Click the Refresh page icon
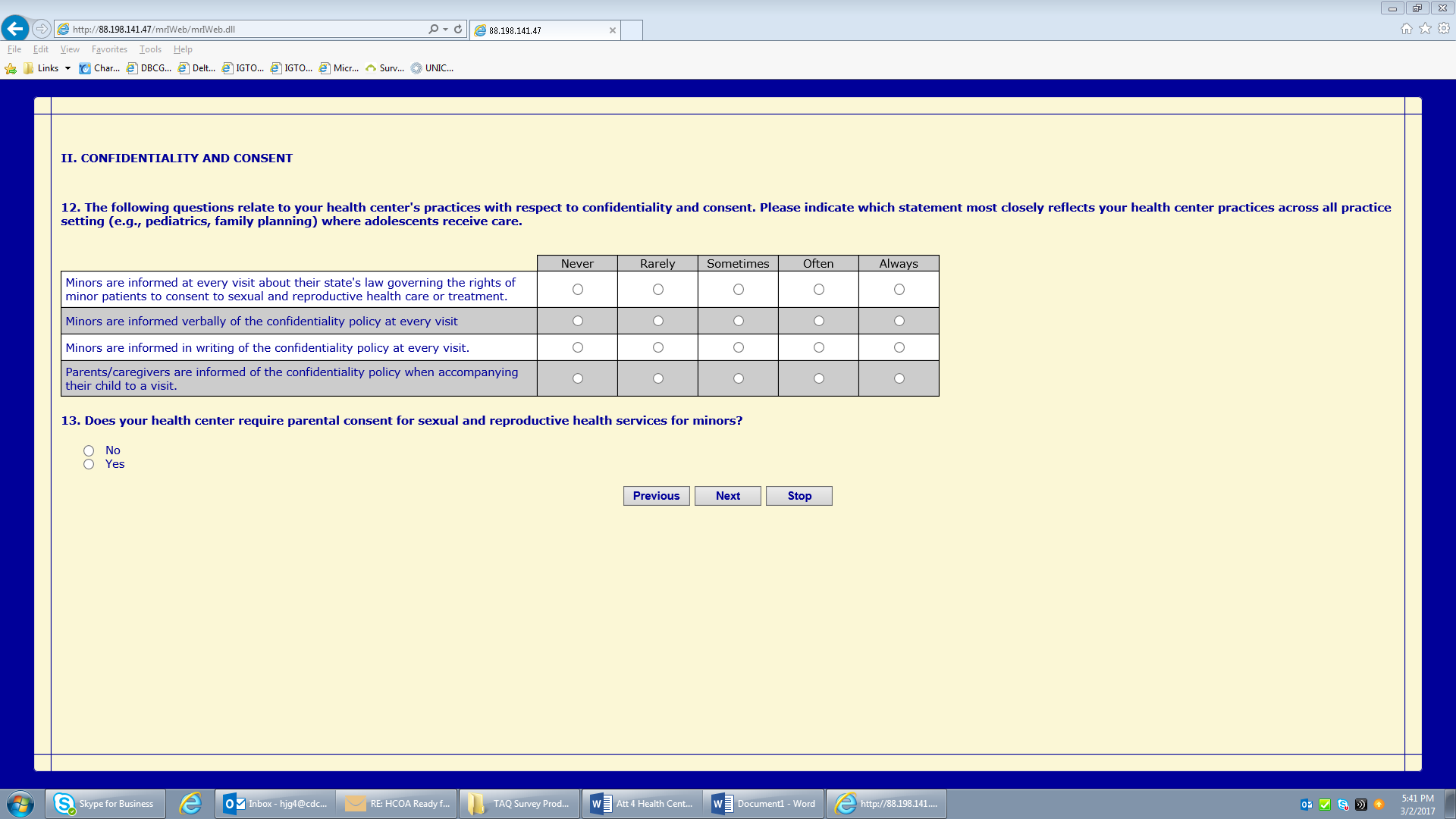The height and width of the screenshot is (819, 1456). 458,29
